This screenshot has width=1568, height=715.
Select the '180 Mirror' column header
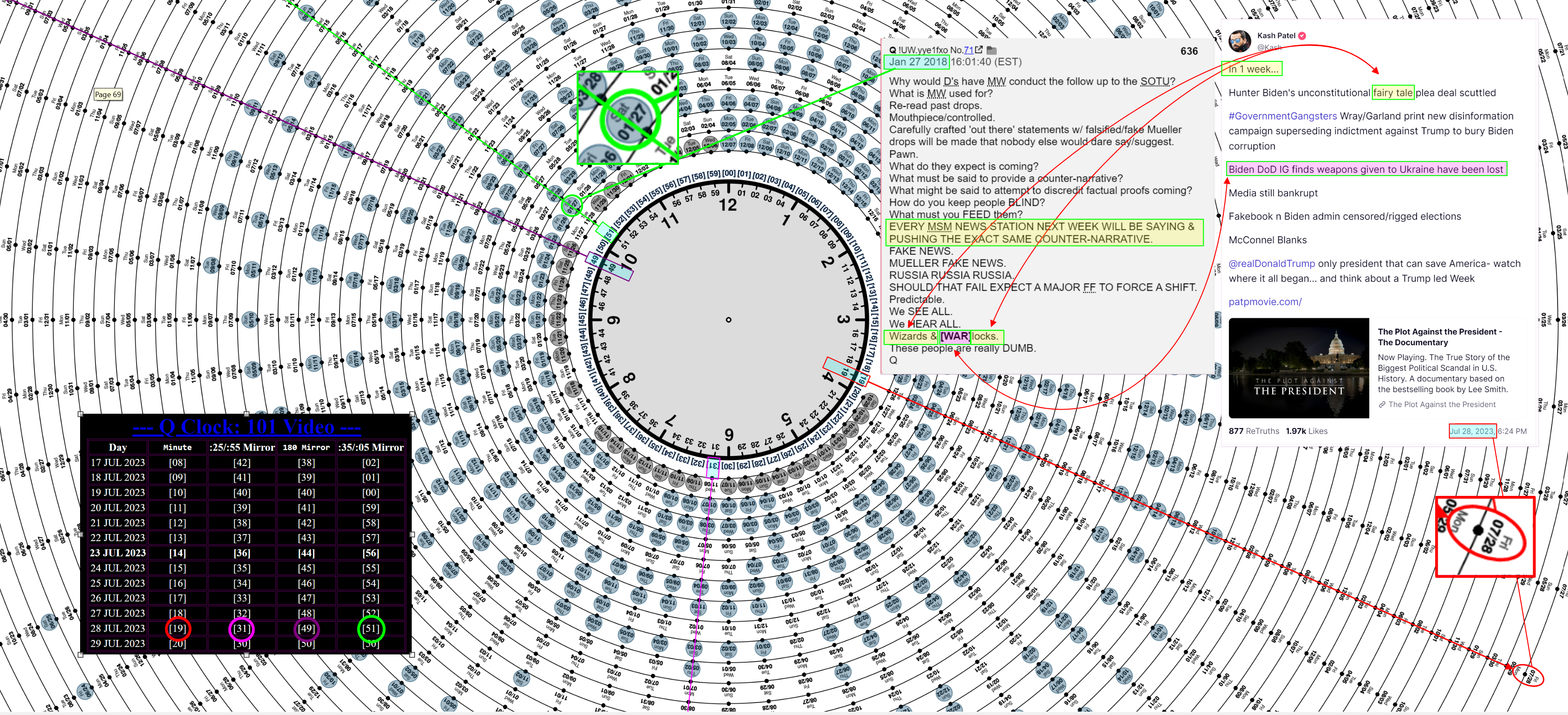pyautogui.click(x=306, y=447)
